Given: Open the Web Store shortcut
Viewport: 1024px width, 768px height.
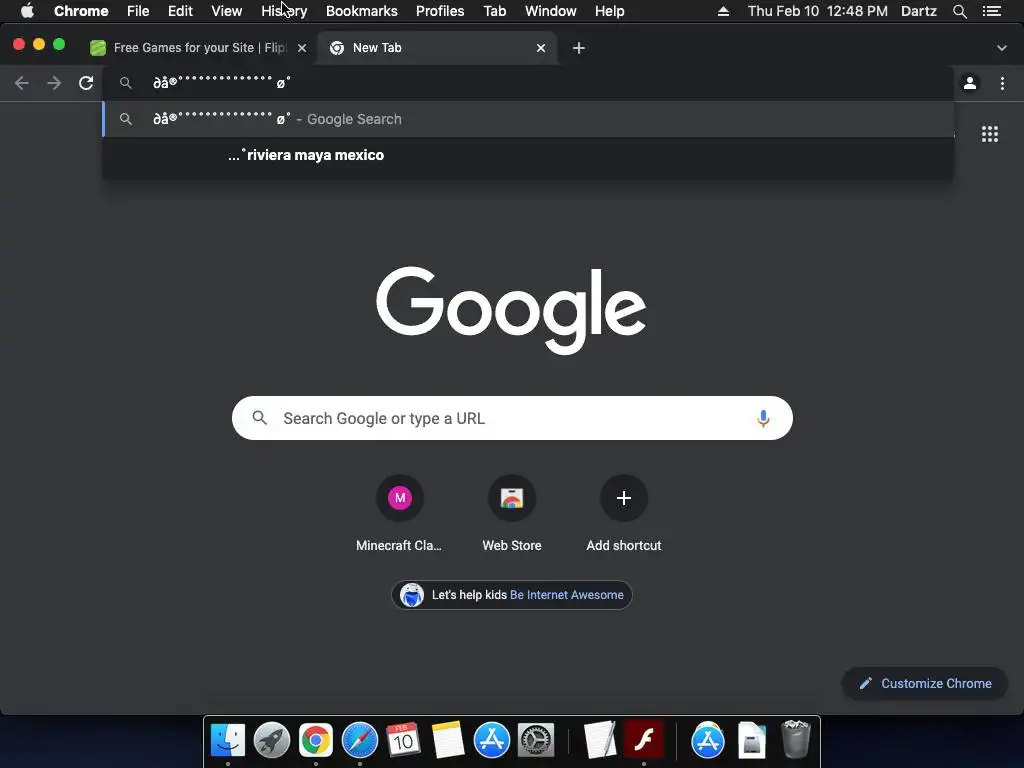Looking at the screenshot, I should pos(511,514).
